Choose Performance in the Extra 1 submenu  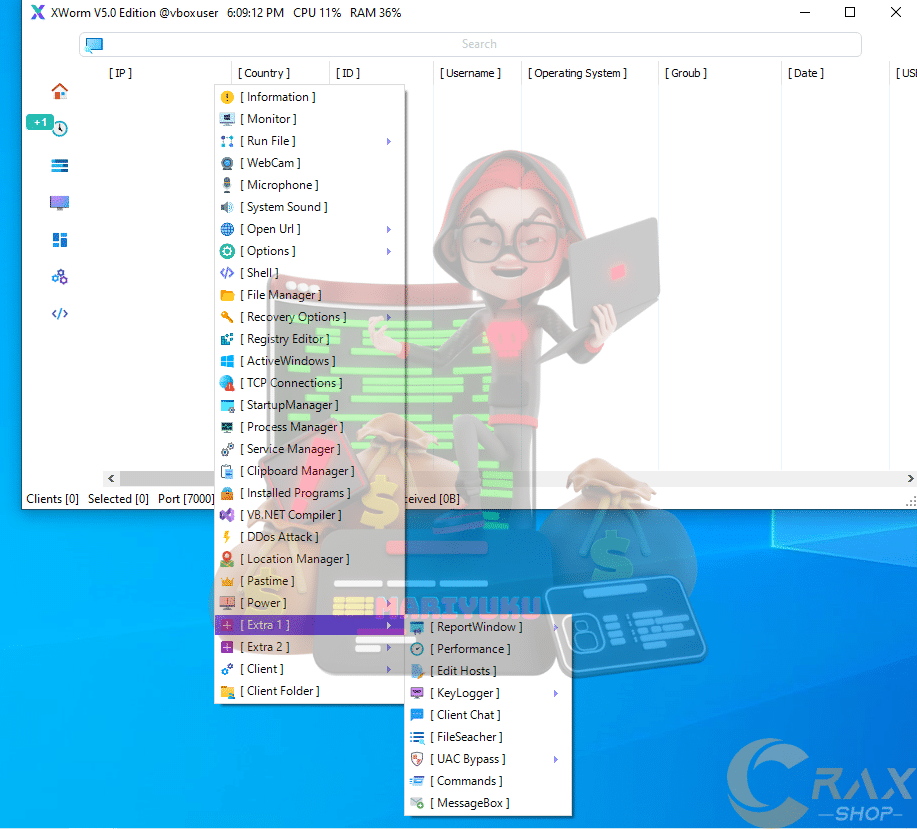pyautogui.click(x=470, y=649)
